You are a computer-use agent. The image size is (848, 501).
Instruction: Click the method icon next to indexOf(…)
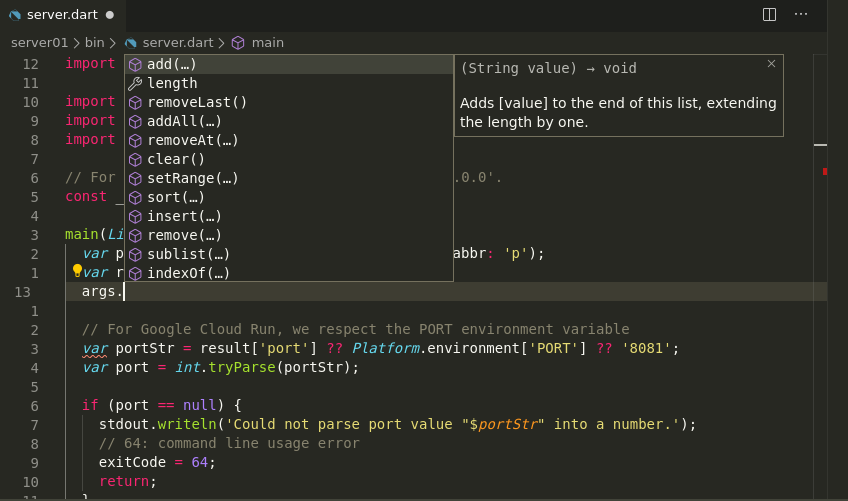pos(135,273)
